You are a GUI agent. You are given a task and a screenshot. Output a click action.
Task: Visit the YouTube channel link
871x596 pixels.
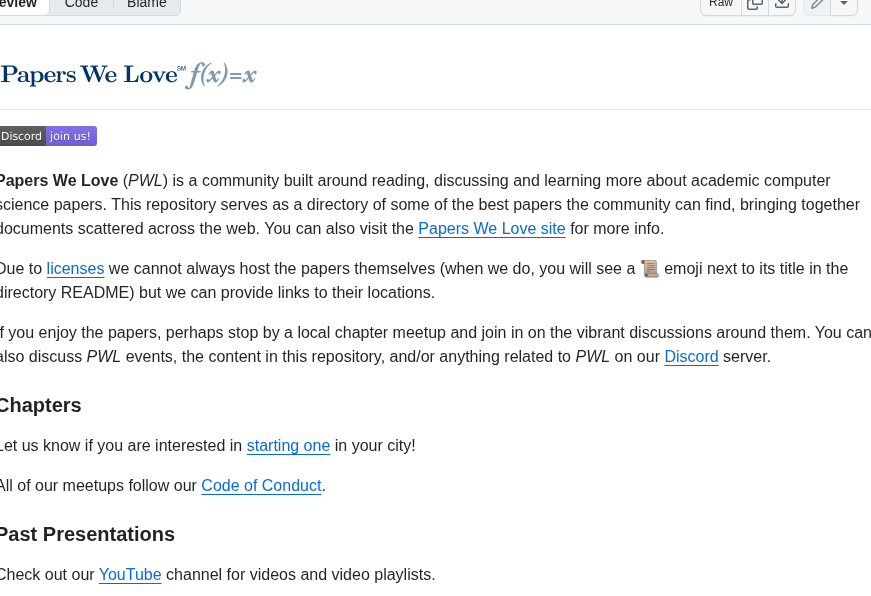click(x=130, y=575)
